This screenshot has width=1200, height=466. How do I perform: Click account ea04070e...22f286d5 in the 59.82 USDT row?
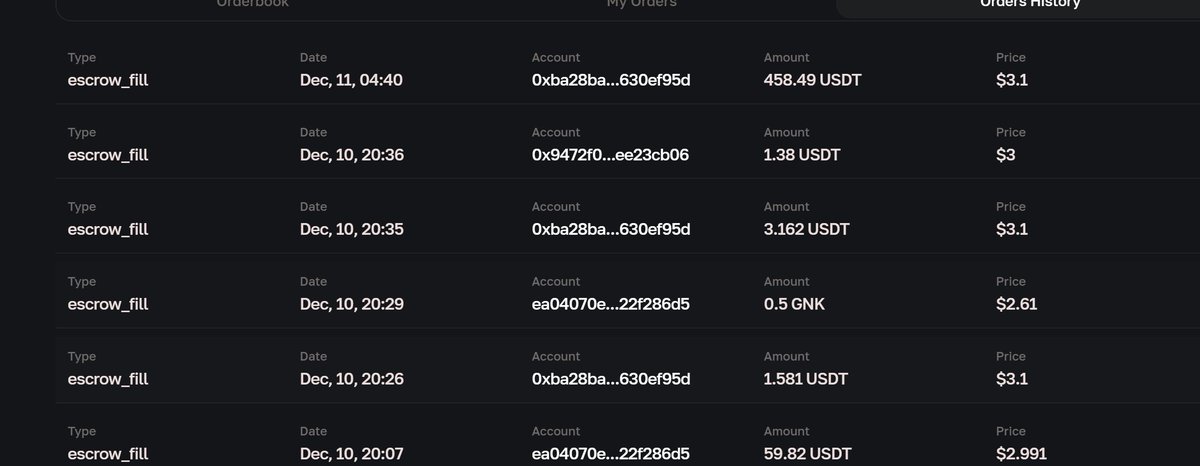pyautogui.click(x=611, y=454)
